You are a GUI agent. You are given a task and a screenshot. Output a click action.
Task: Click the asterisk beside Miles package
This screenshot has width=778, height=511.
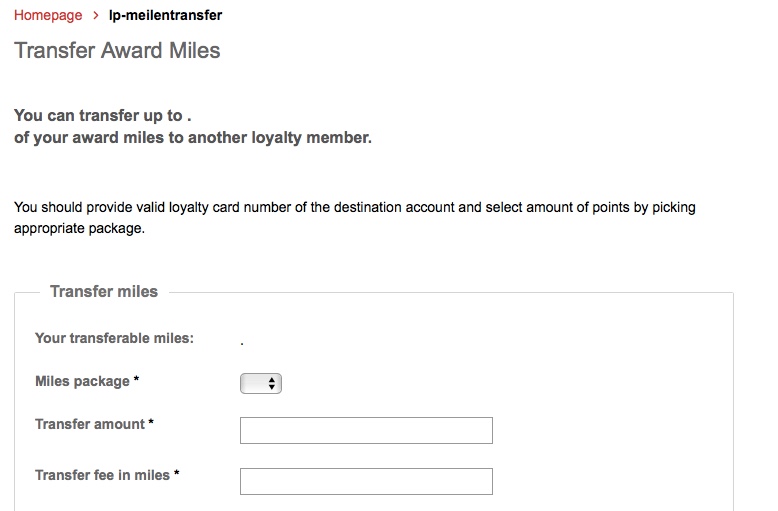136,380
